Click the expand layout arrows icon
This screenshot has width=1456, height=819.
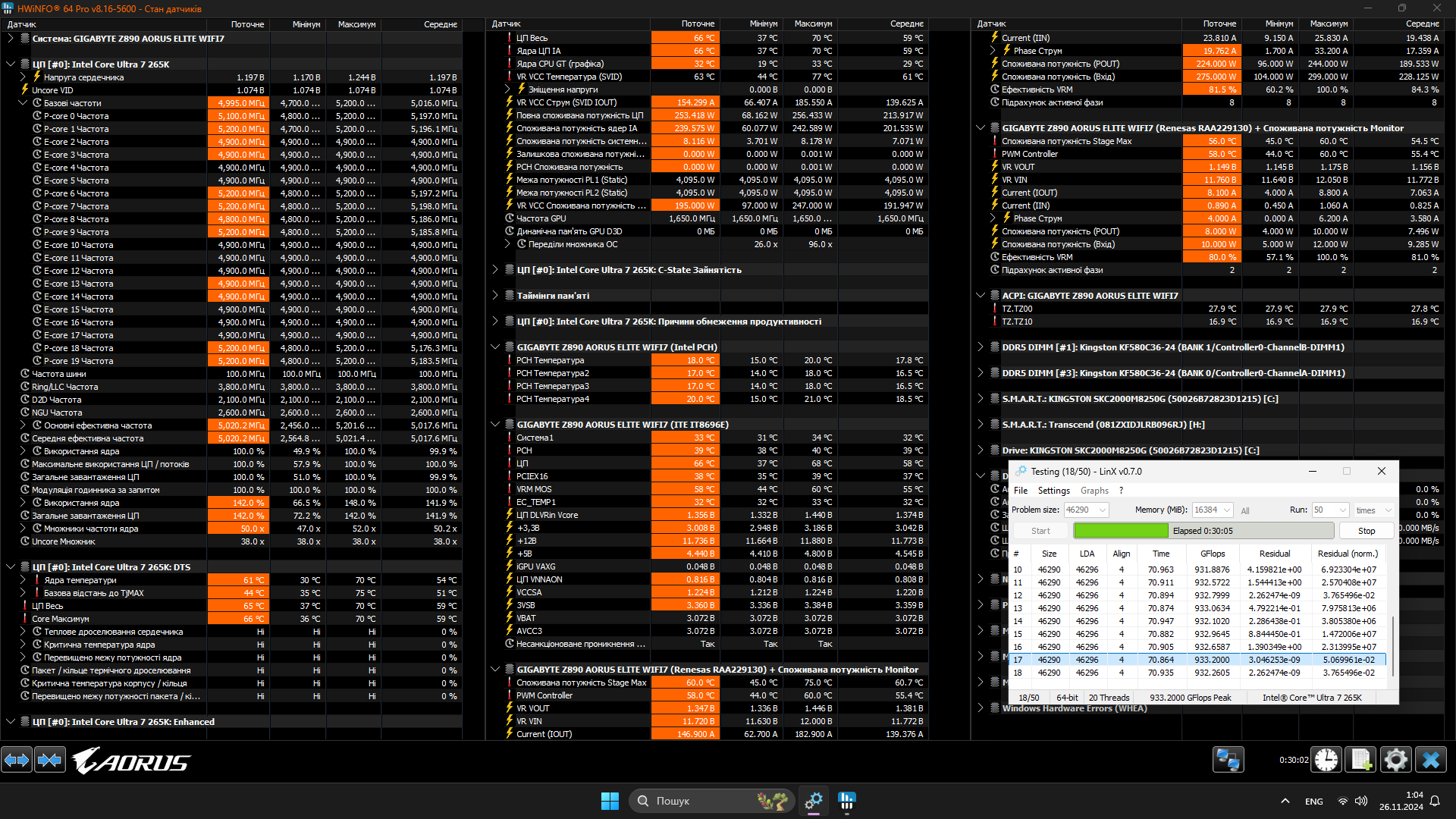pyautogui.click(x=17, y=759)
